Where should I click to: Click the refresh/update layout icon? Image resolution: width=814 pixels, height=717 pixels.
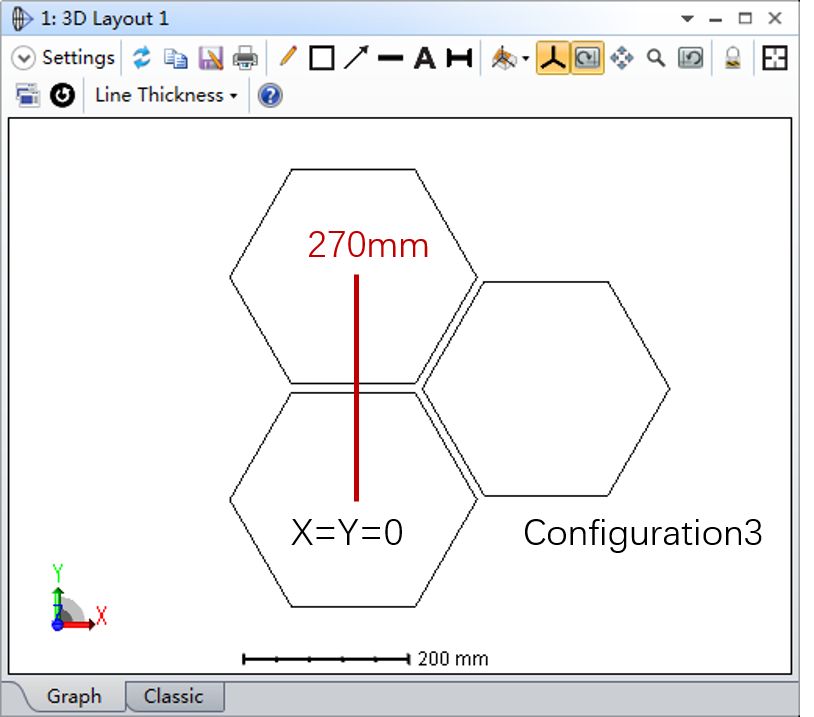pyautogui.click(x=142, y=58)
